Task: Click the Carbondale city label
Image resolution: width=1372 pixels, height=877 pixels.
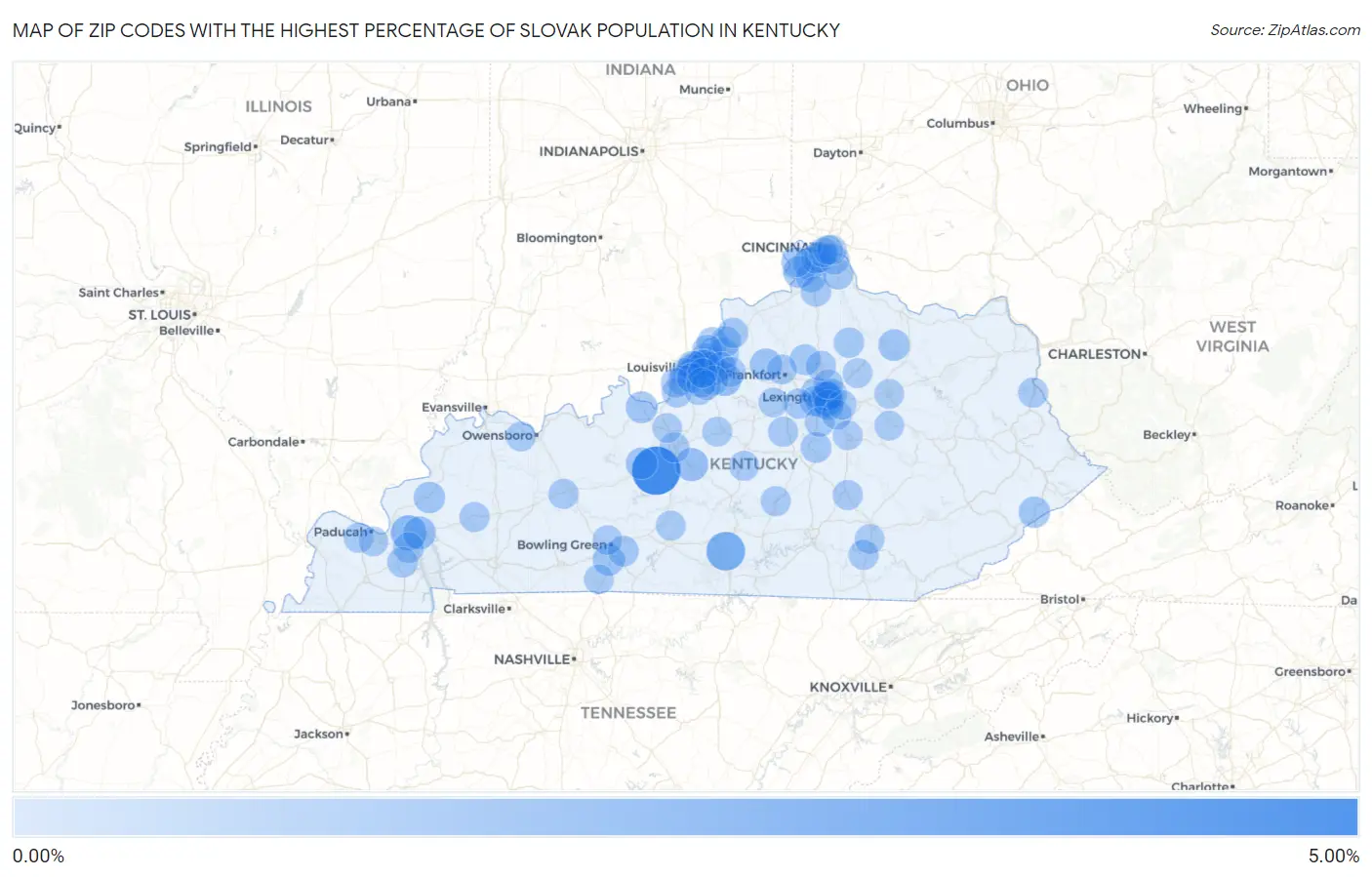Action: pyautogui.click(x=264, y=441)
